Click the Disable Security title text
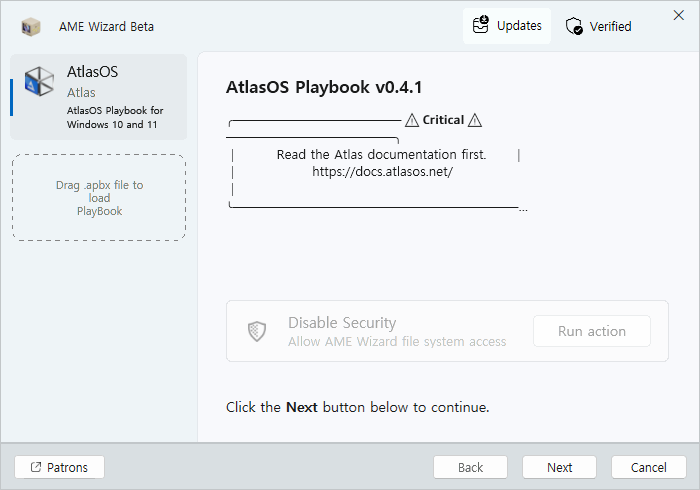The width and height of the screenshot is (700, 490). click(x=342, y=323)
